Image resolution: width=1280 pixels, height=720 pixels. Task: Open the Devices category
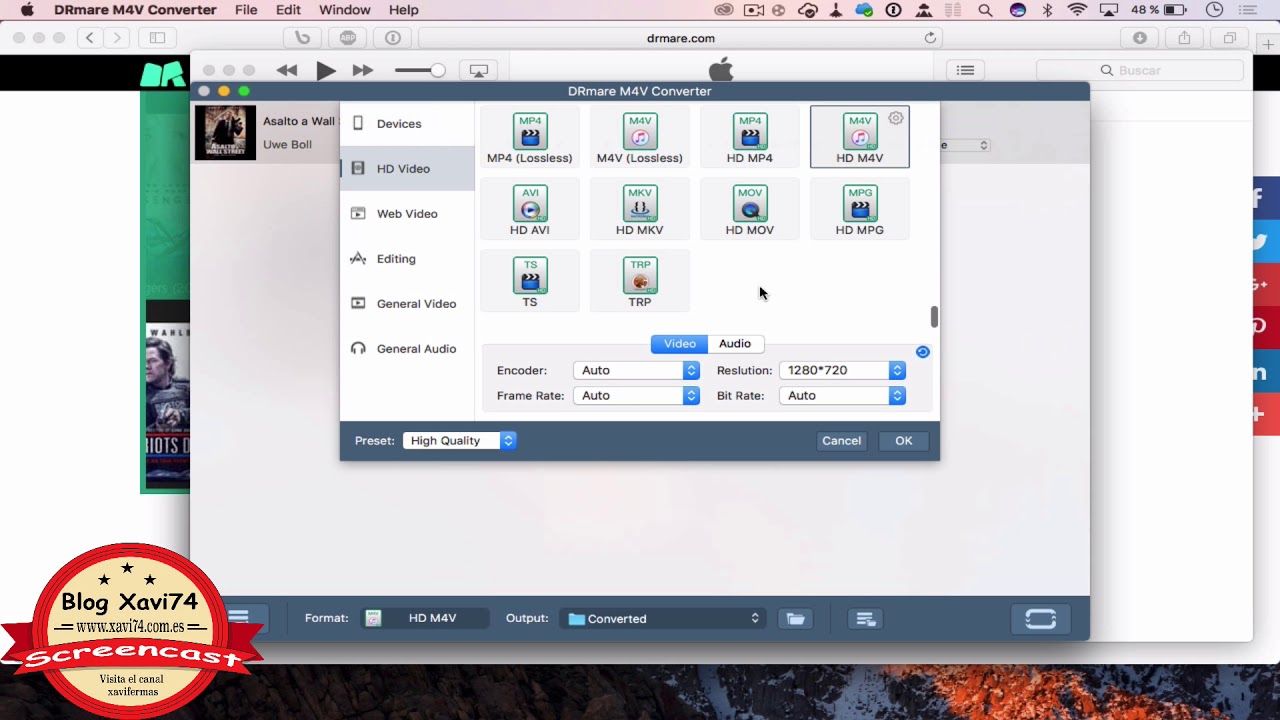pyautogui.click(x=407, y=124)
